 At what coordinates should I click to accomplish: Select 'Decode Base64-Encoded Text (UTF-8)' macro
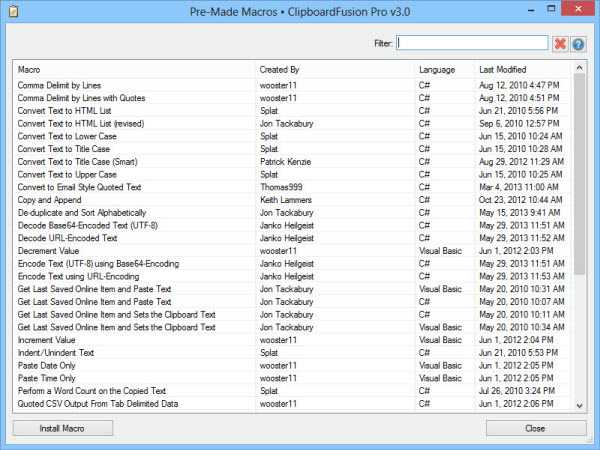coord(293,225)
